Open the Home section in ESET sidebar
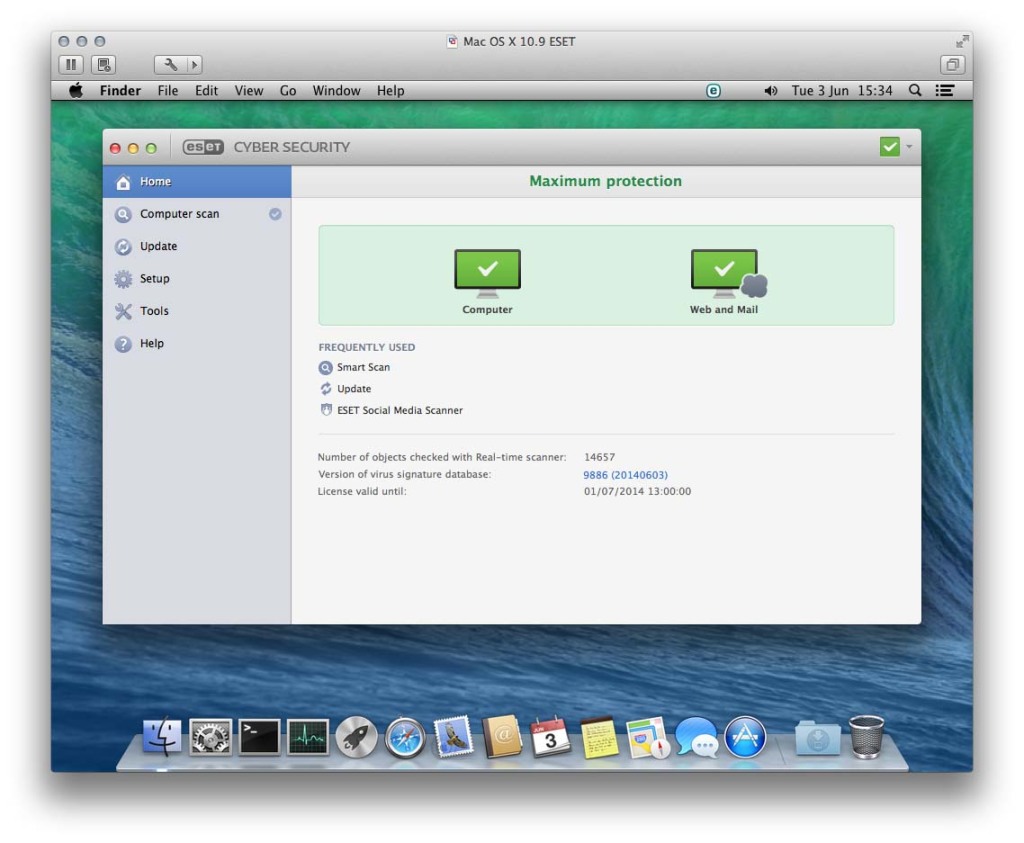The height and width of the screenshot is (843, 1024). 197,182
